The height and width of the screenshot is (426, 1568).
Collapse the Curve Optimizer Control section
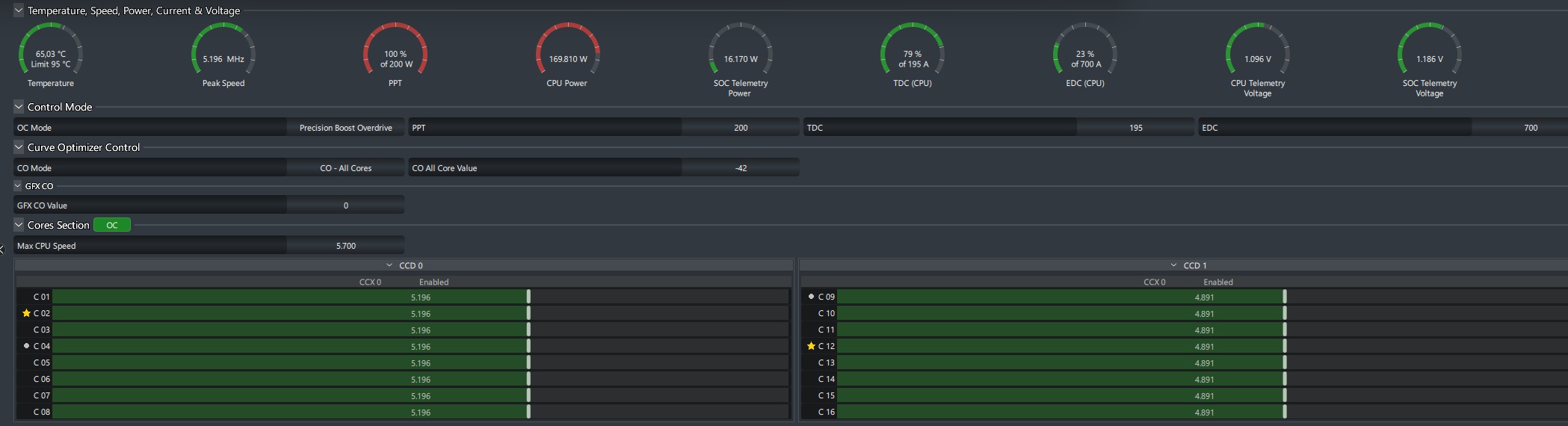19,147
